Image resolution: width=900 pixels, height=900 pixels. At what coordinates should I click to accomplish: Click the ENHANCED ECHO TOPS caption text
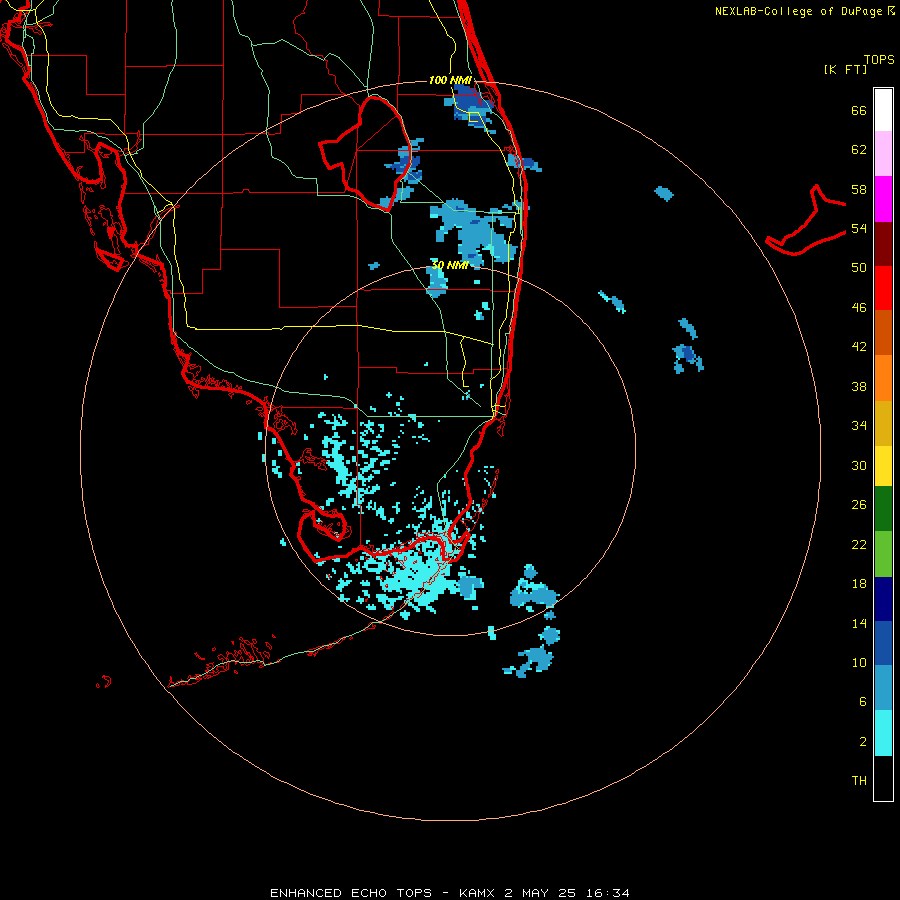coord(351,893)
